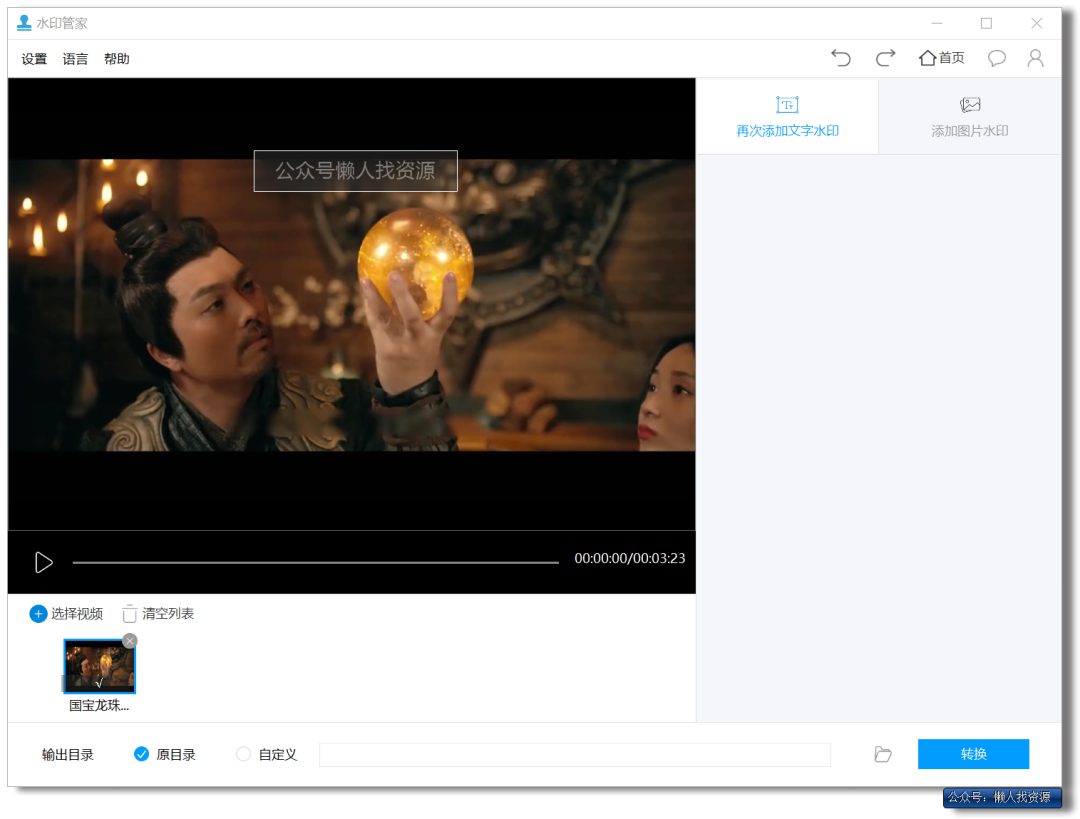
Task: Go to the 首页 home page
Action: (x=942, y=58)
